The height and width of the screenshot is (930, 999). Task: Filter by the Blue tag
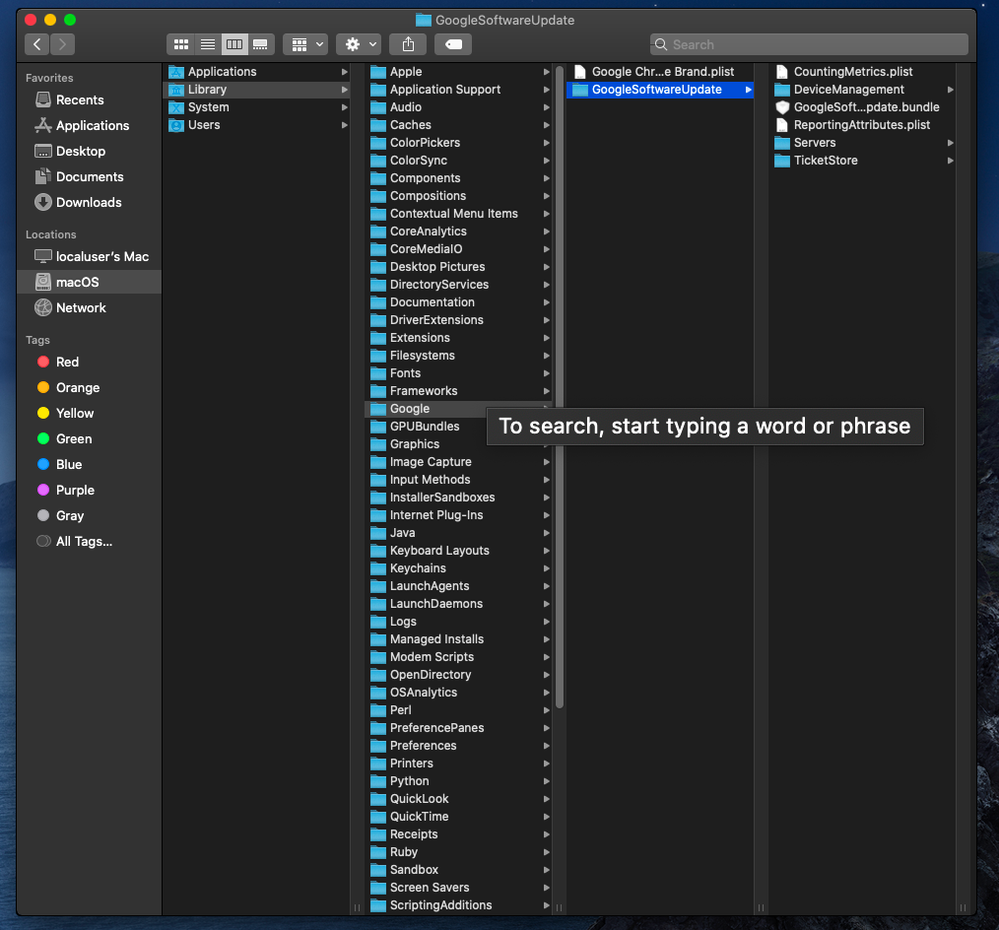(89, 464)
